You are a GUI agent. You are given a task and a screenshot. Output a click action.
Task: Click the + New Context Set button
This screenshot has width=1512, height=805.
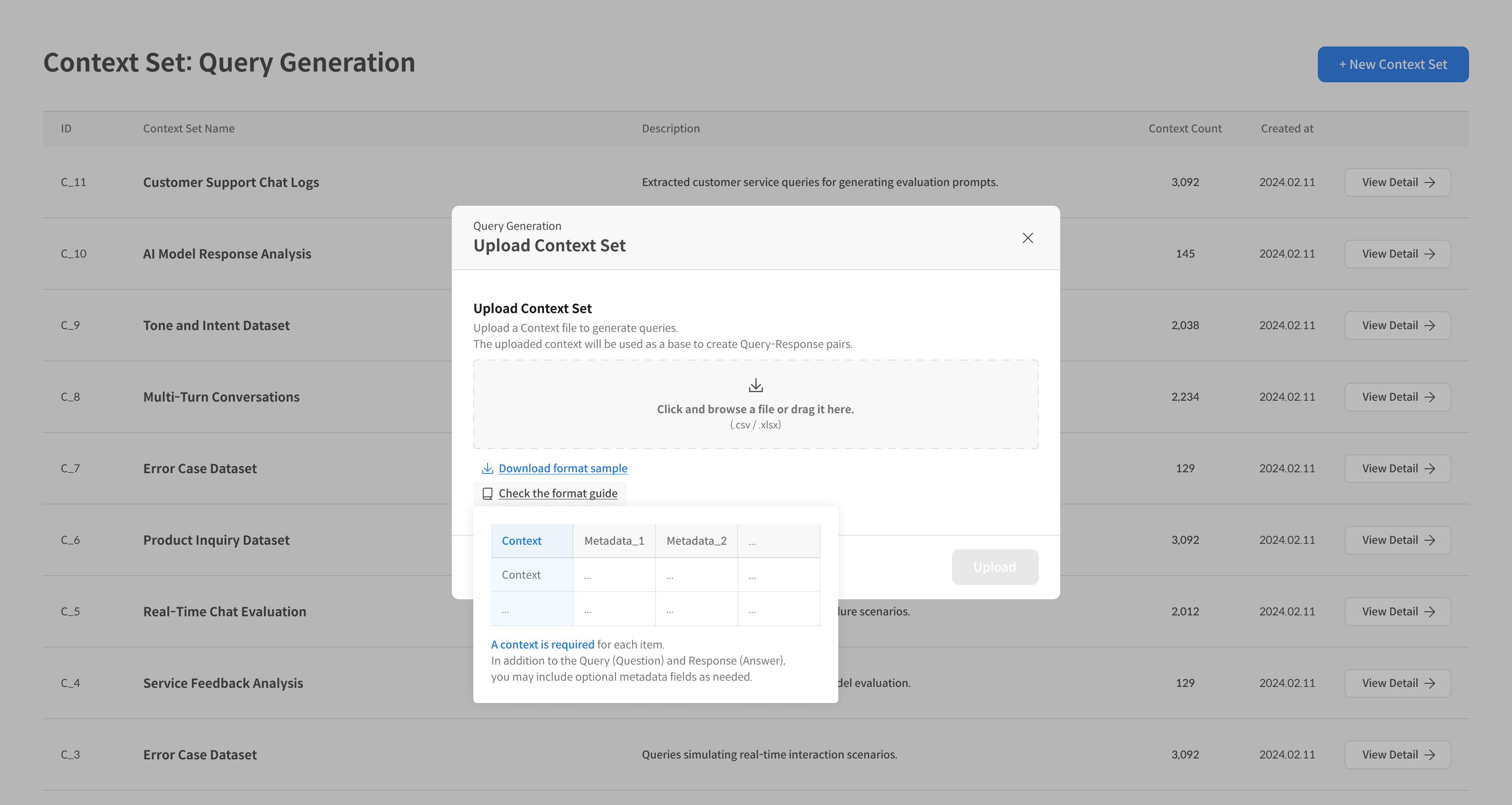1392,64
